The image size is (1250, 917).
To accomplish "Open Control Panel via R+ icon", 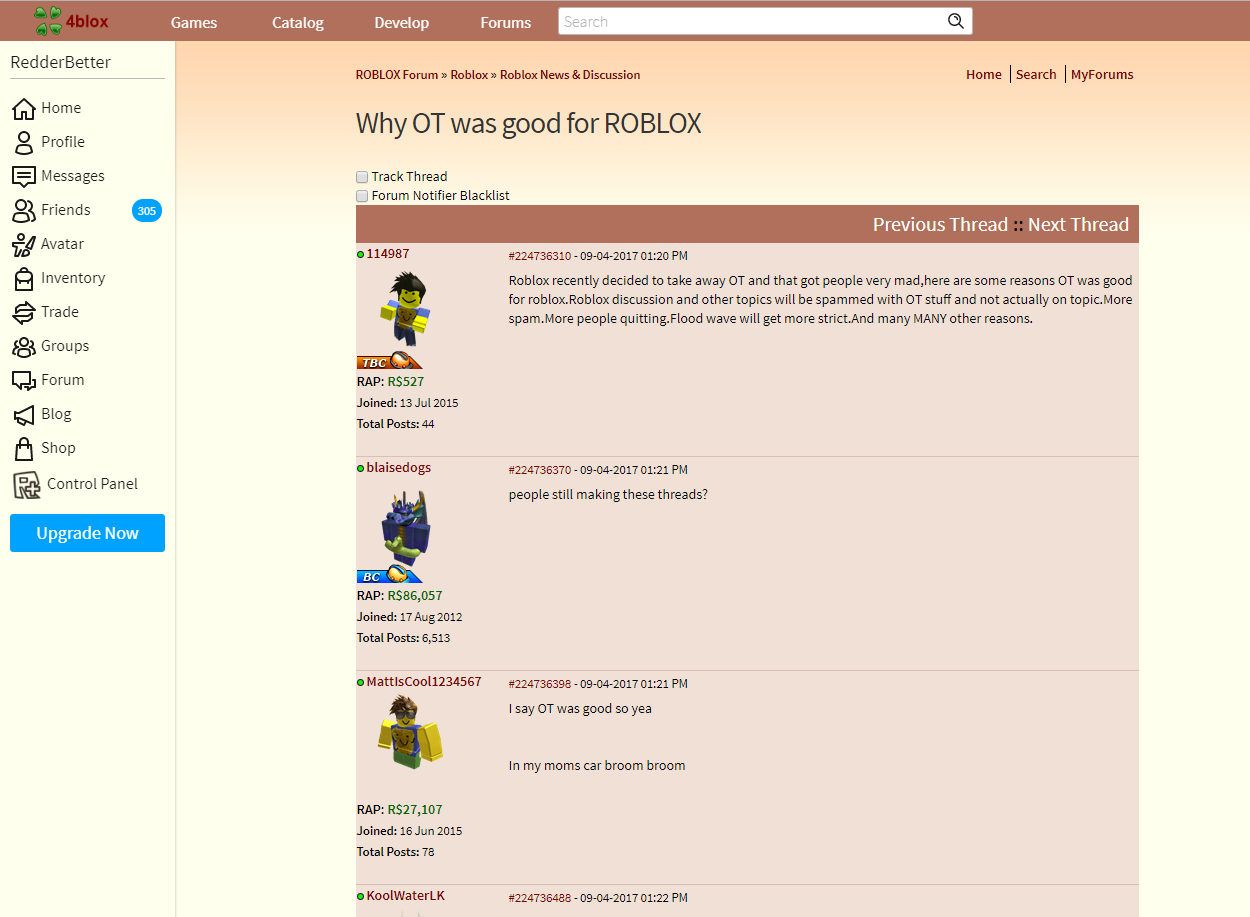I will click(26, 484).
